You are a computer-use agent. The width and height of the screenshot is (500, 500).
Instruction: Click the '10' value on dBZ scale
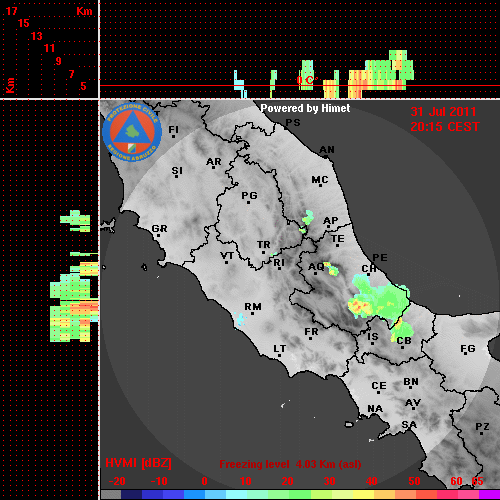246,481
